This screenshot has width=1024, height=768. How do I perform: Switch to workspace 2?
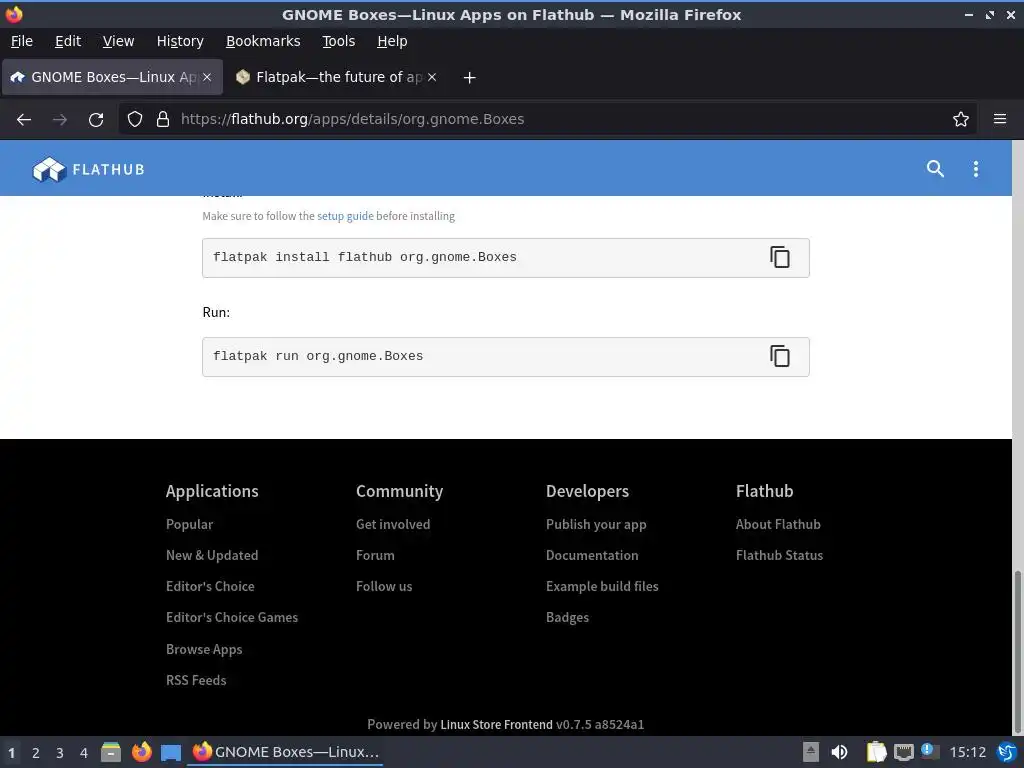36,753
